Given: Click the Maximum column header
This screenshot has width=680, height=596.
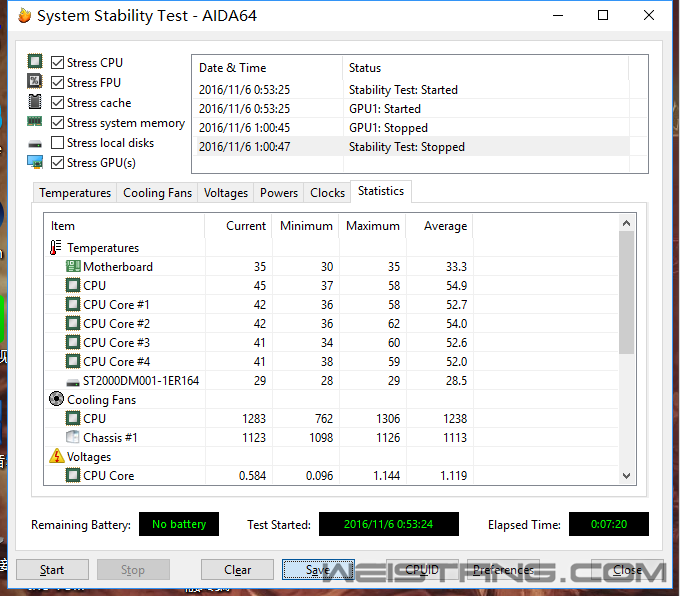Looking at the screenshot, I should [x=372, y=226].
